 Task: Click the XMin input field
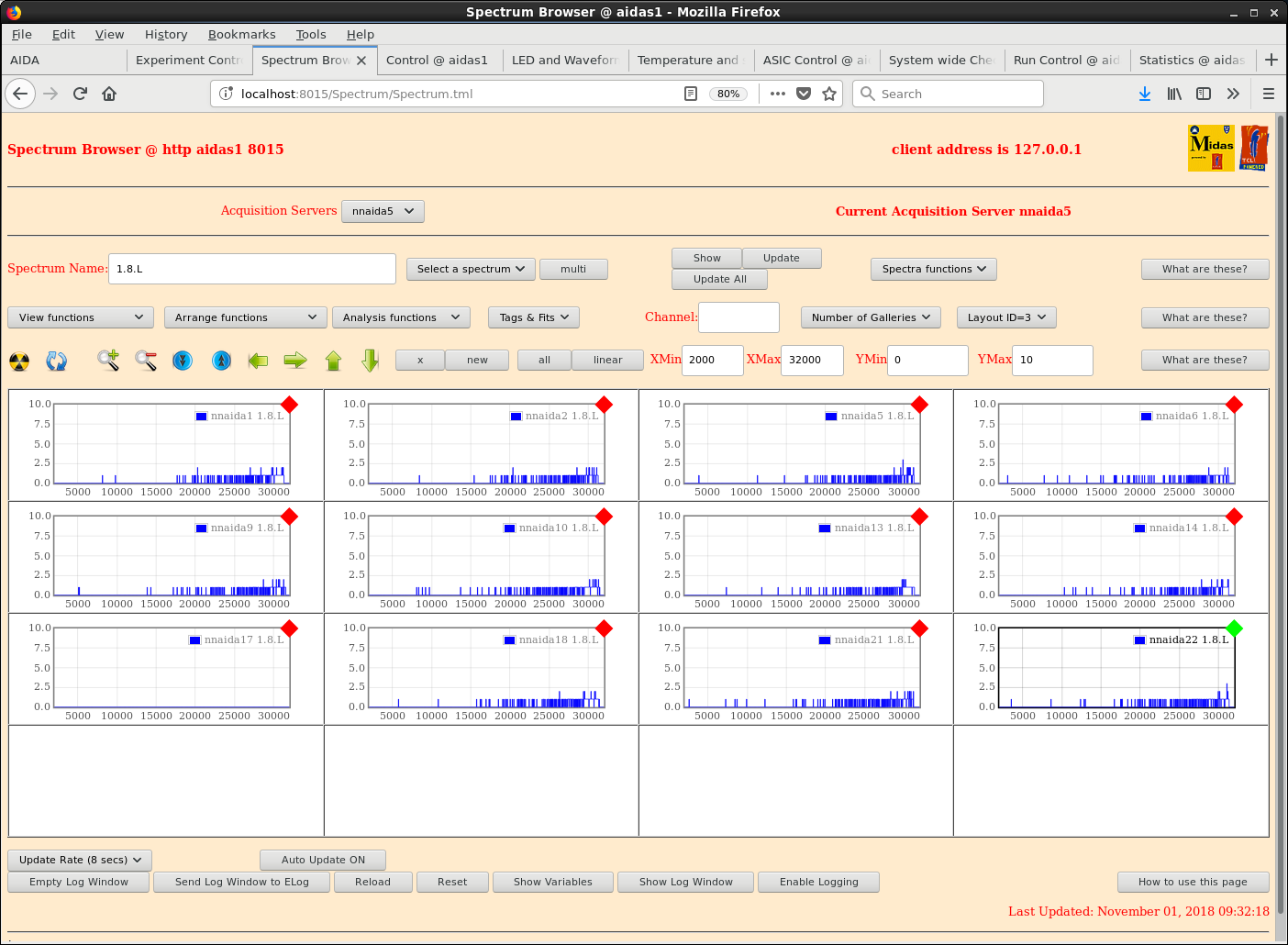point(713,360)
